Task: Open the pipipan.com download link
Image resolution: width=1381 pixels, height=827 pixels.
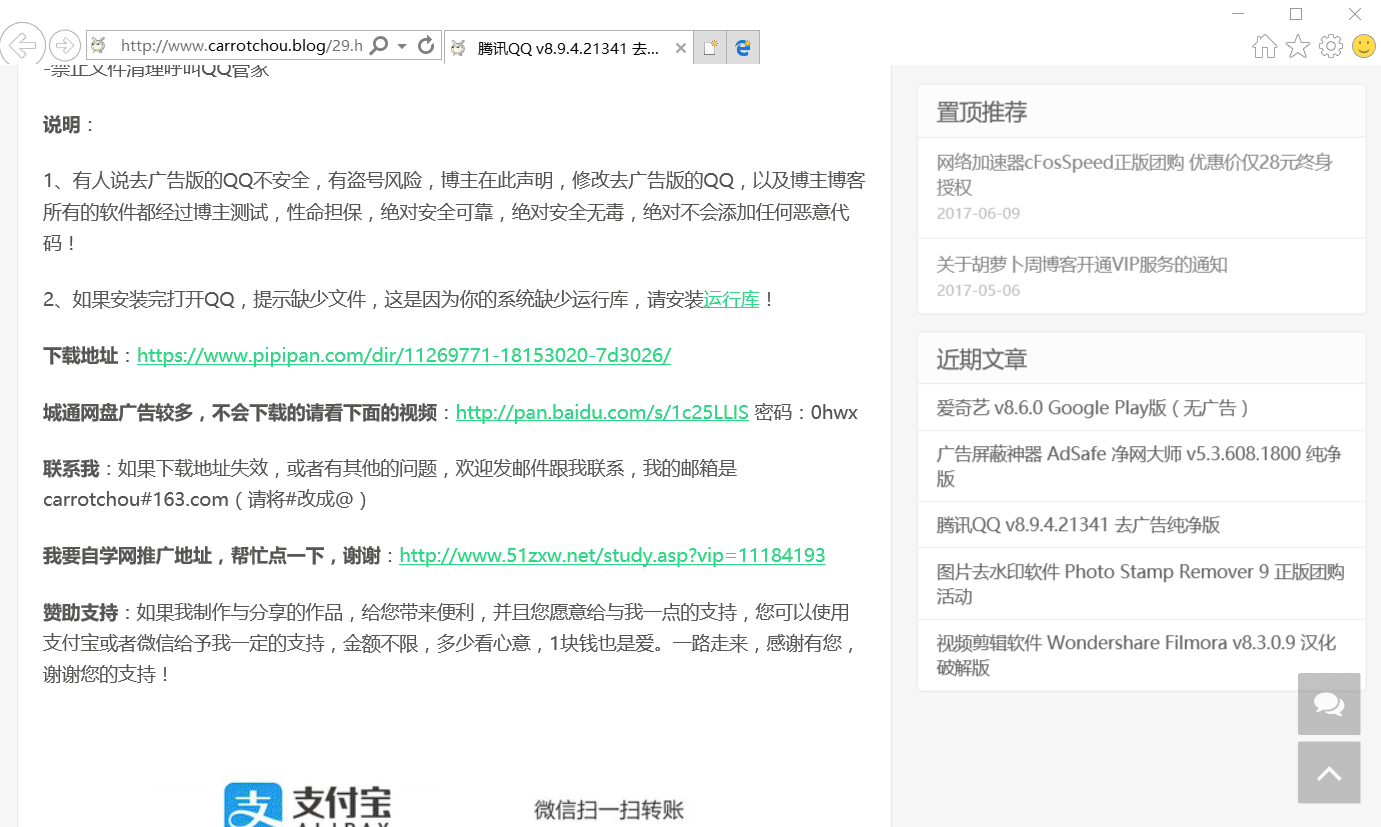Action: click(x=404, y=355)
